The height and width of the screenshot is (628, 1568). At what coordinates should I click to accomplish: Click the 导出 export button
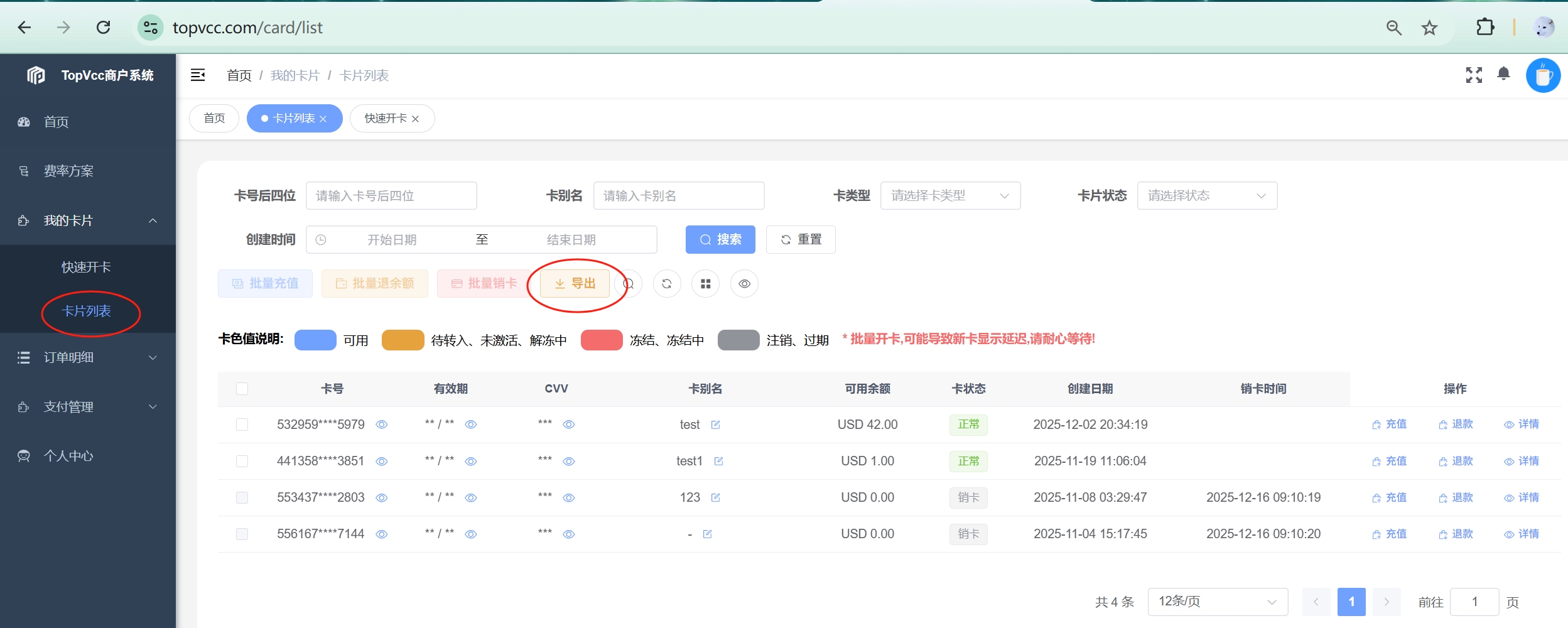pyautogui.click(x=575, y=284)
